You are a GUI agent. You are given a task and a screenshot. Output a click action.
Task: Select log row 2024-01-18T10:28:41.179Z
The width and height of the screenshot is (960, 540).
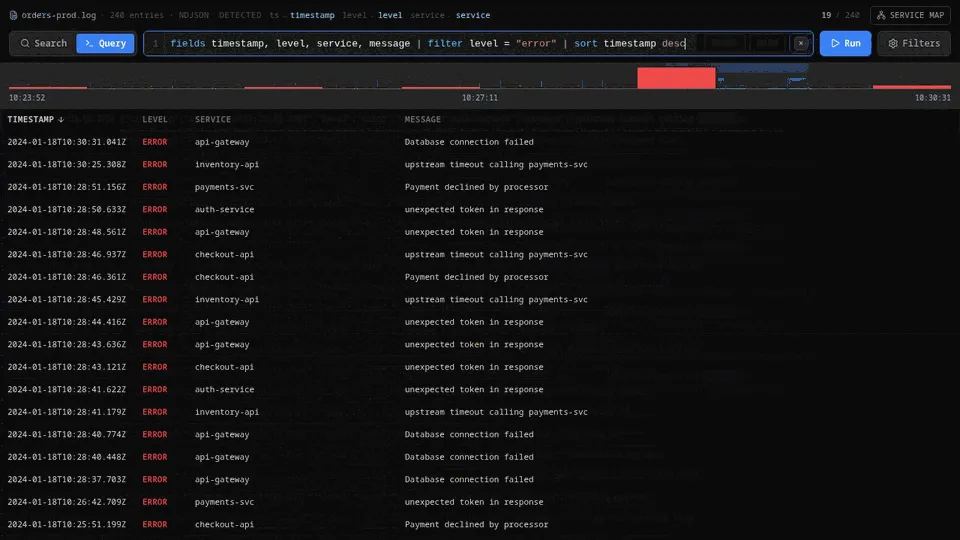coord(480,412)
